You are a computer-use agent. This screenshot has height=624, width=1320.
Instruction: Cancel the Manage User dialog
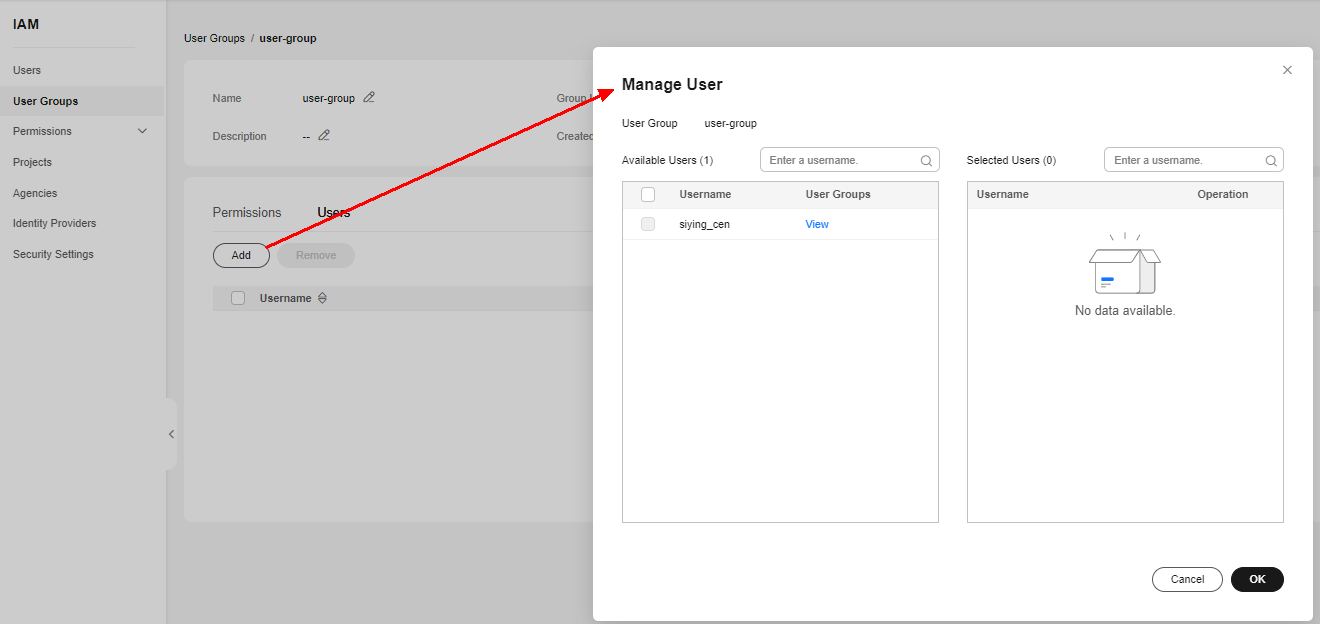point(1187,579)
